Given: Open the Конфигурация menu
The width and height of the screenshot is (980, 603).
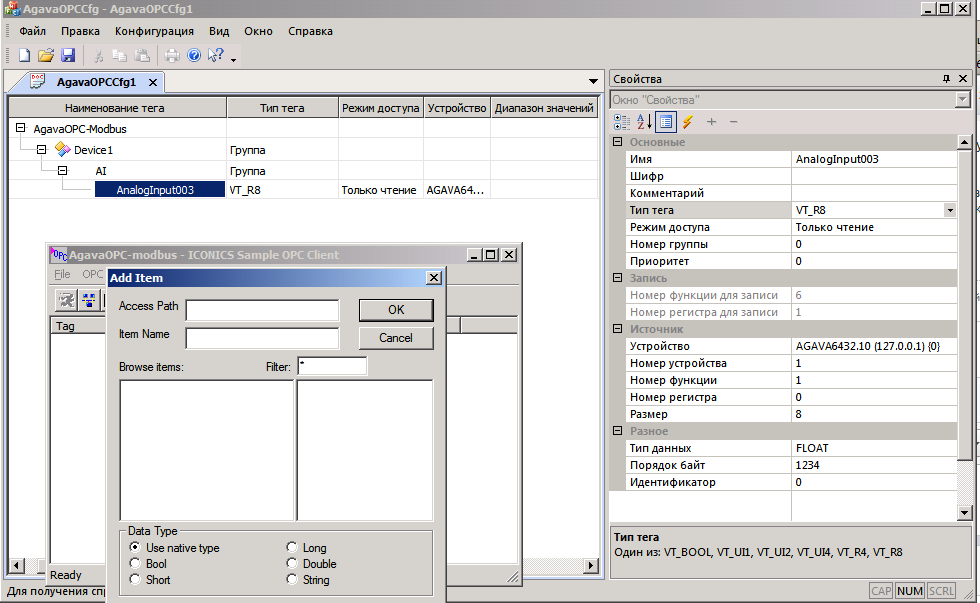Looking at the screenshot, I should tap(154, 31).
